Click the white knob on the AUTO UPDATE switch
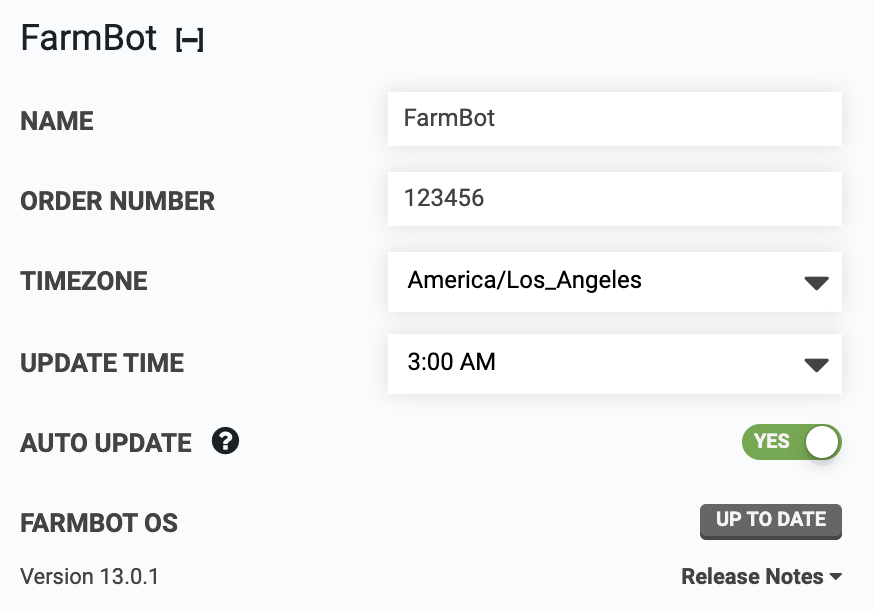This screenshot has height=612, width=874. tap(821, 441)
